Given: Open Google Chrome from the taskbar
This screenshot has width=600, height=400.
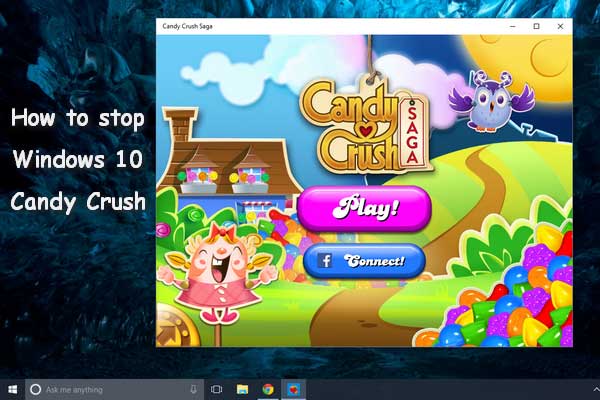Looking at the screenshot, I should tap(268, 390).
